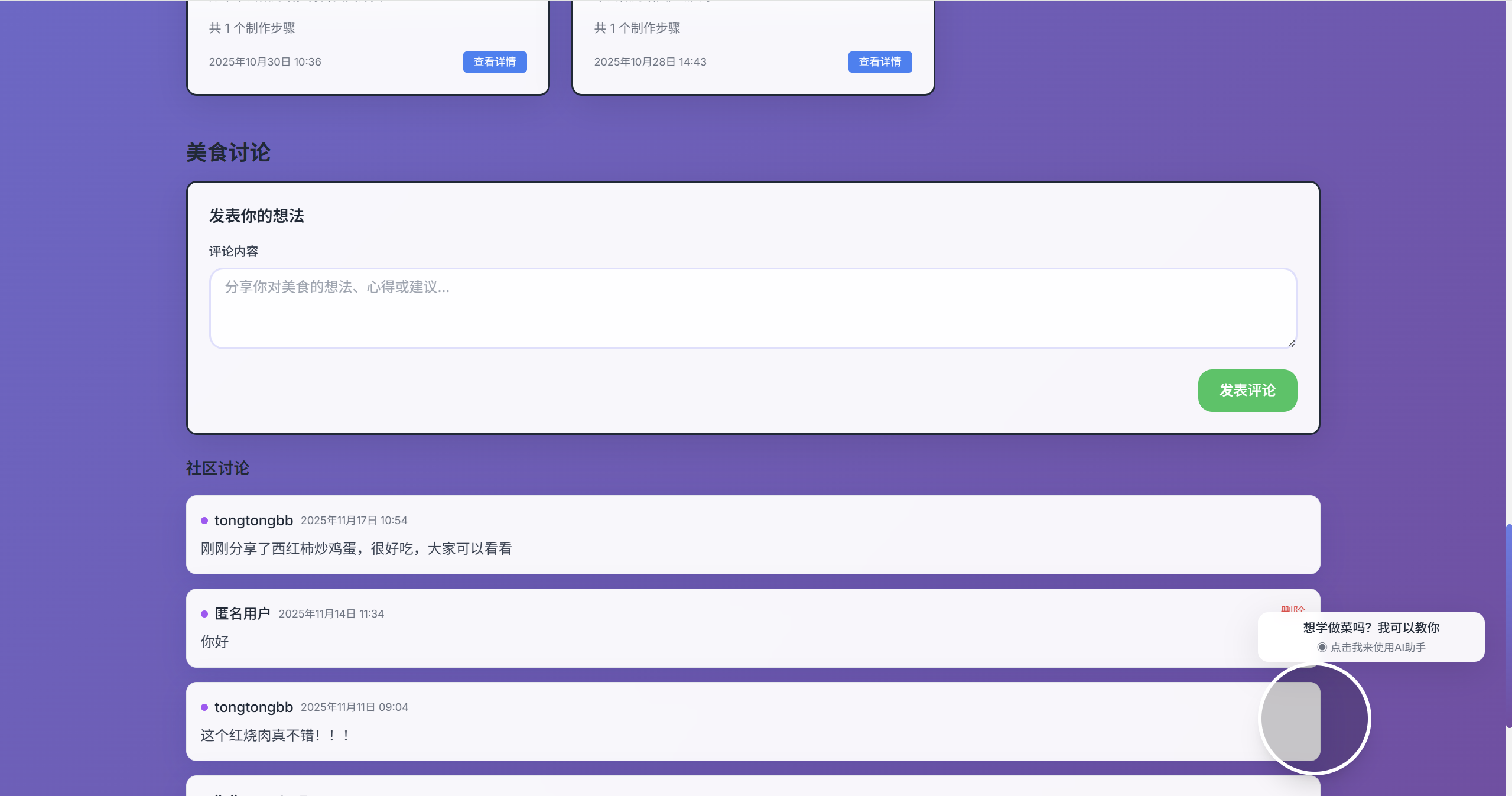The height and width of the screenshot is (796, 1512).
Task: Click the purple dot beside 匿名用户's comment
Action: 204,613
